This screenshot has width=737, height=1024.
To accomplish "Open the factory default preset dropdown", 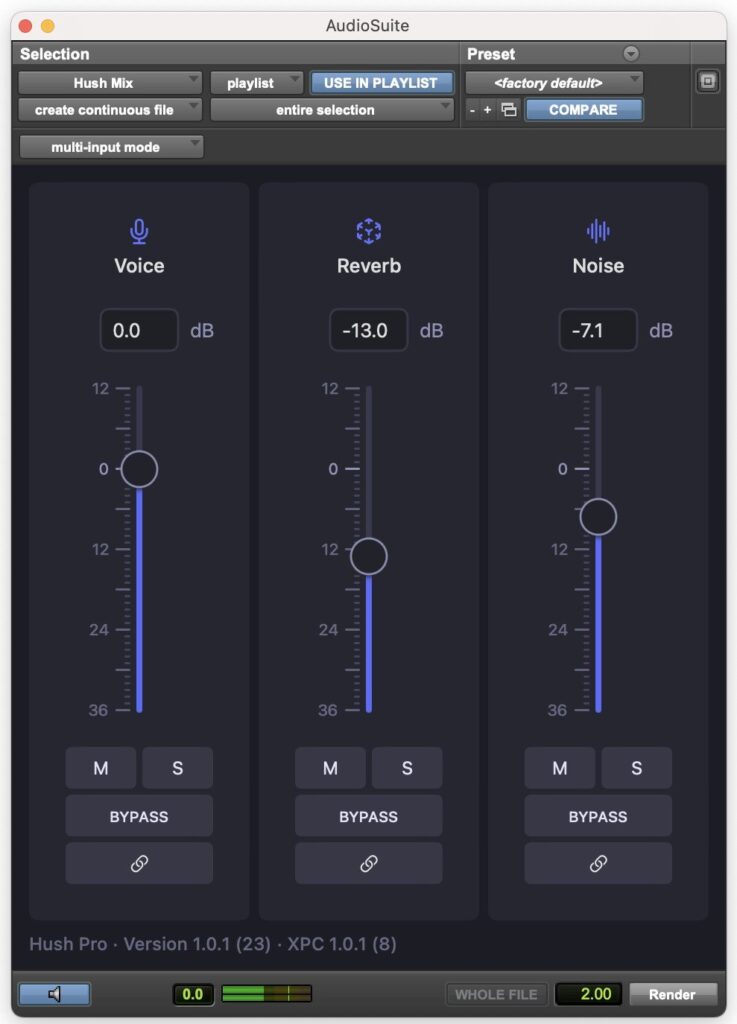I will [x=554, y=83].
